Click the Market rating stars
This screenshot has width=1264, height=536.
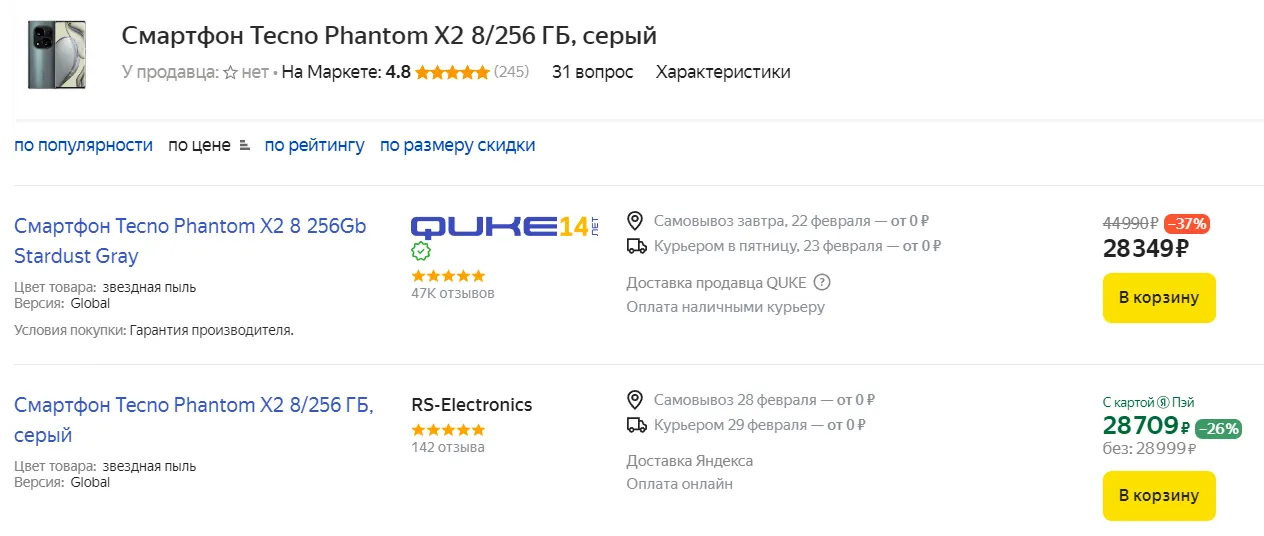point(452,72)
